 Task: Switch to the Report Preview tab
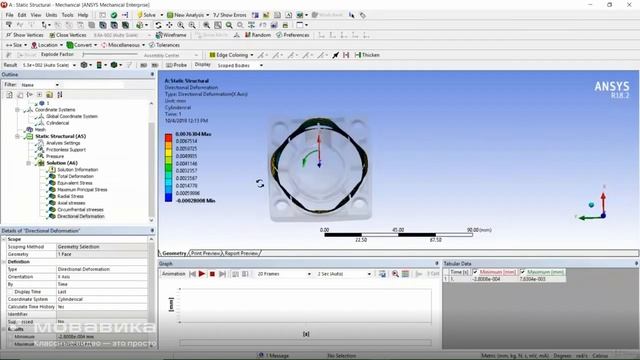[x=241, y=253]
